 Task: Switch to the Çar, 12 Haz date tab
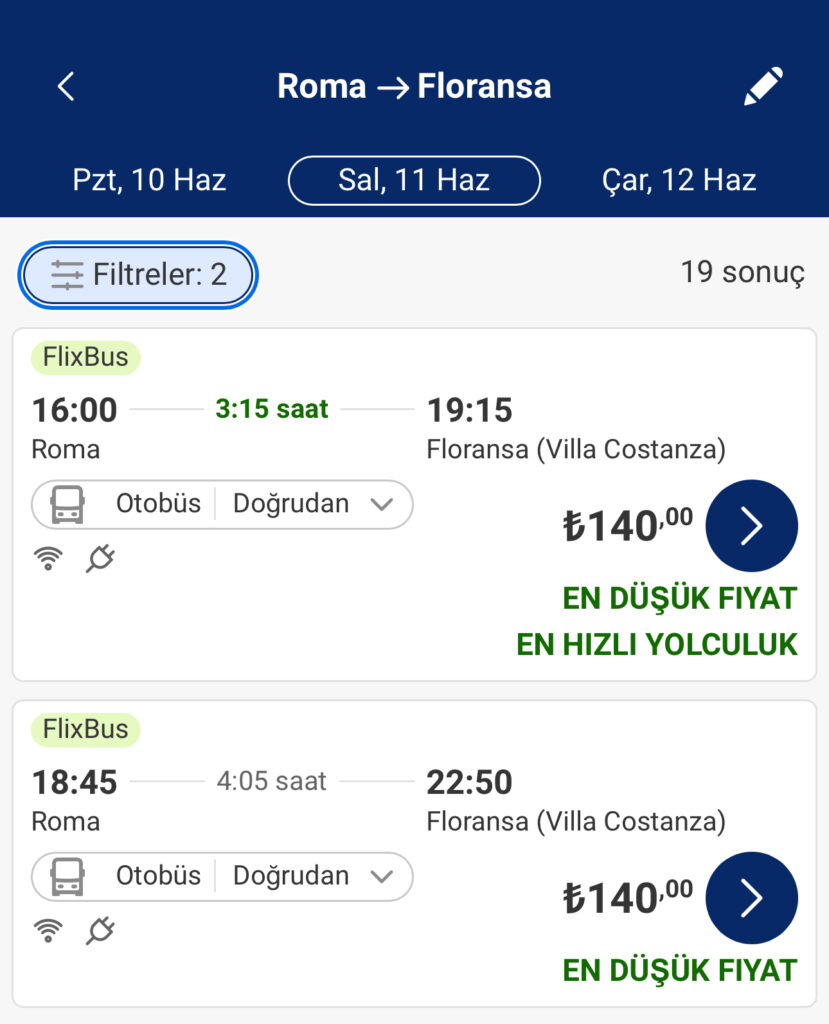click(x=679, y=180)
